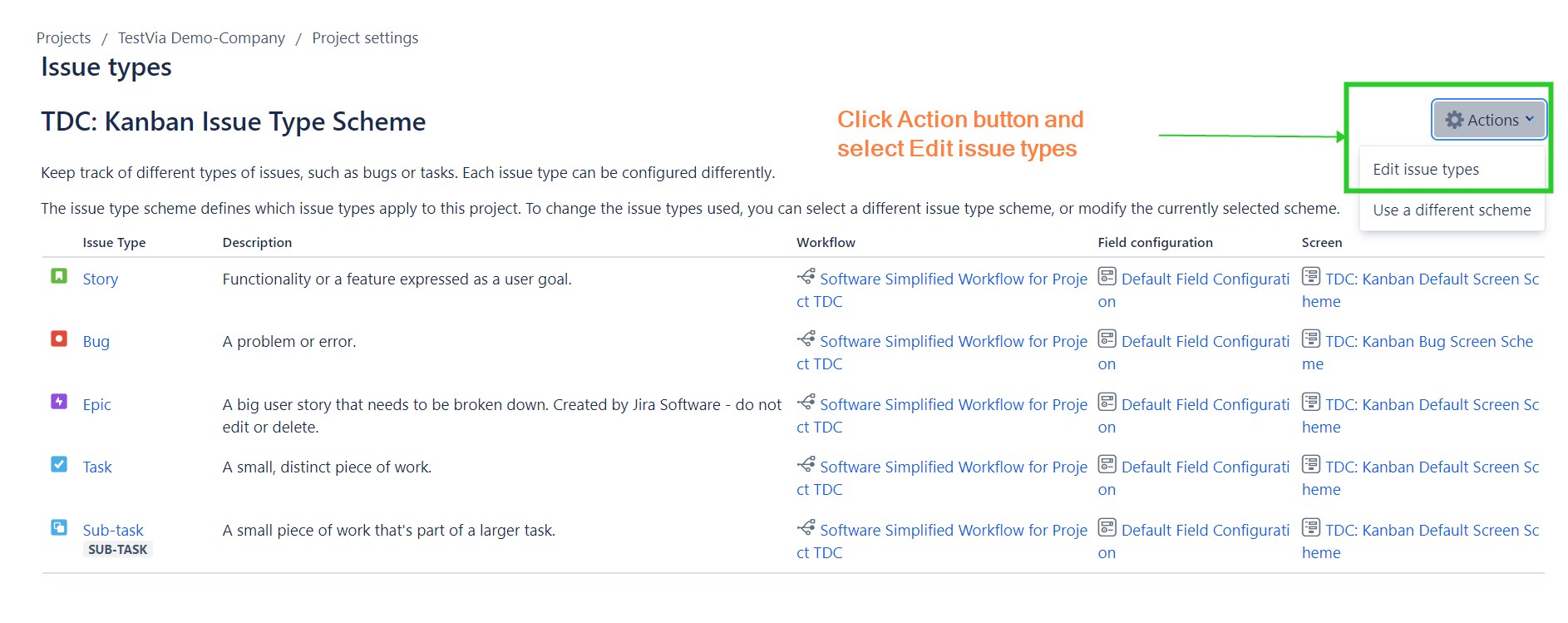Open the Story issue type link
This screenshot has width=1568, height=623.
pyautogui.click(x=101, y=279)
